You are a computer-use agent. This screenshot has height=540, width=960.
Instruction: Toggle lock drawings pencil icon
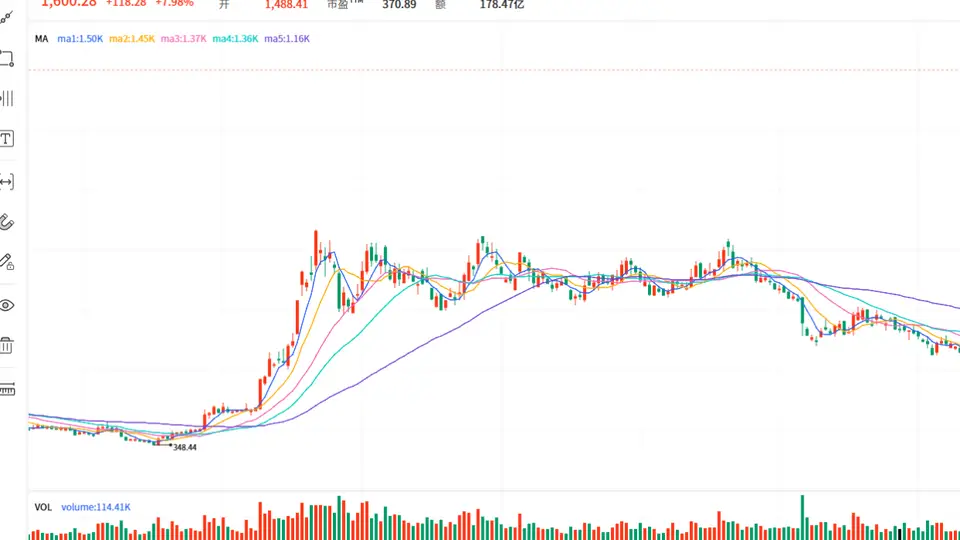coord(7,262)
